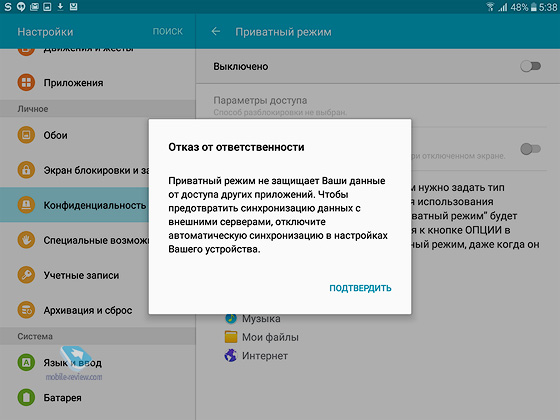Click the lock screen padlock icon
Viewport: 560px width, 420px height.
click(26, 170)
